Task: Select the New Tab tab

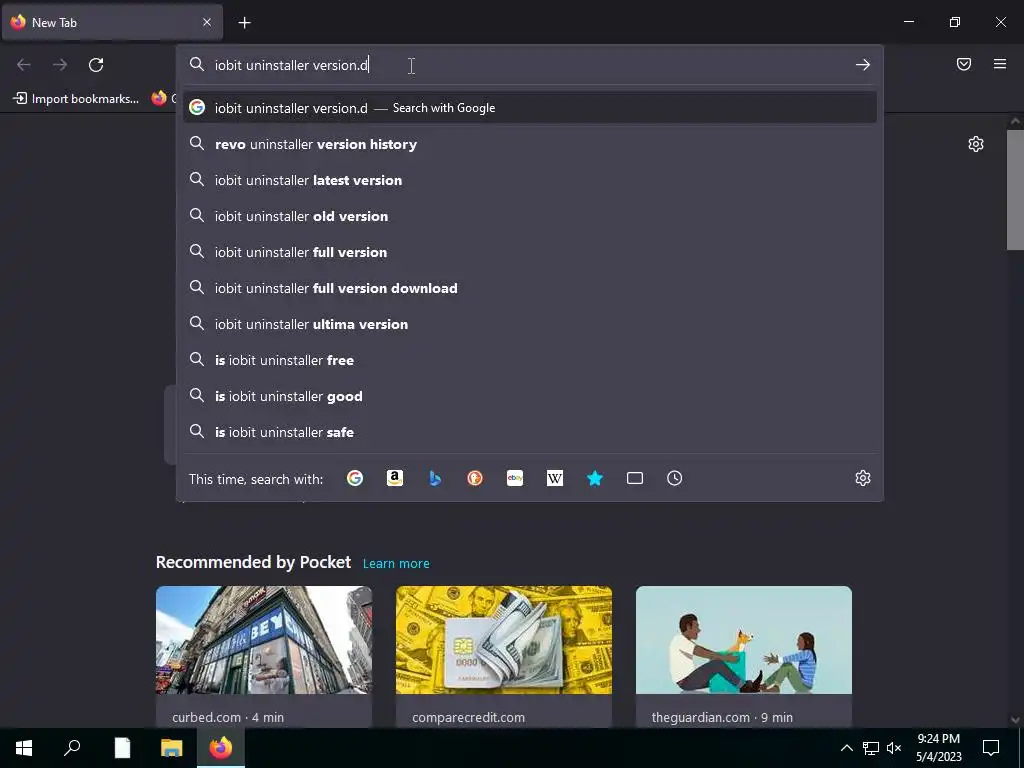Action: (112, 22)
